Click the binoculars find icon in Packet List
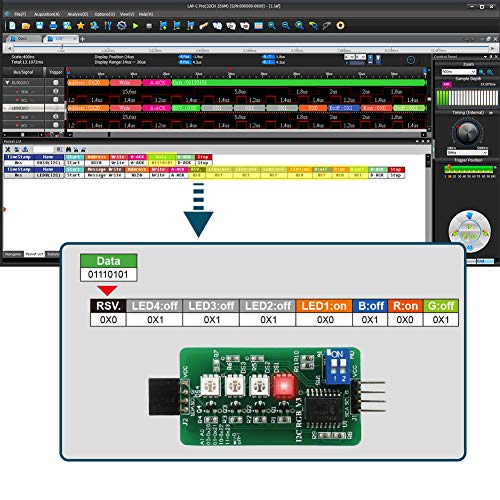 click(68, 149)
